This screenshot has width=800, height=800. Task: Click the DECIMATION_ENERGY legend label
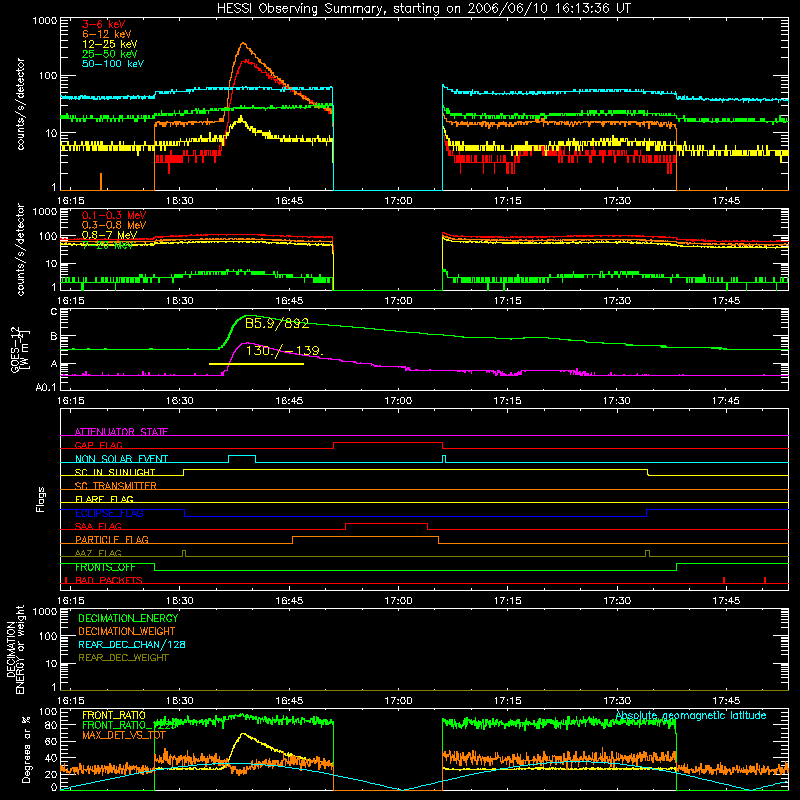[128, 618]
